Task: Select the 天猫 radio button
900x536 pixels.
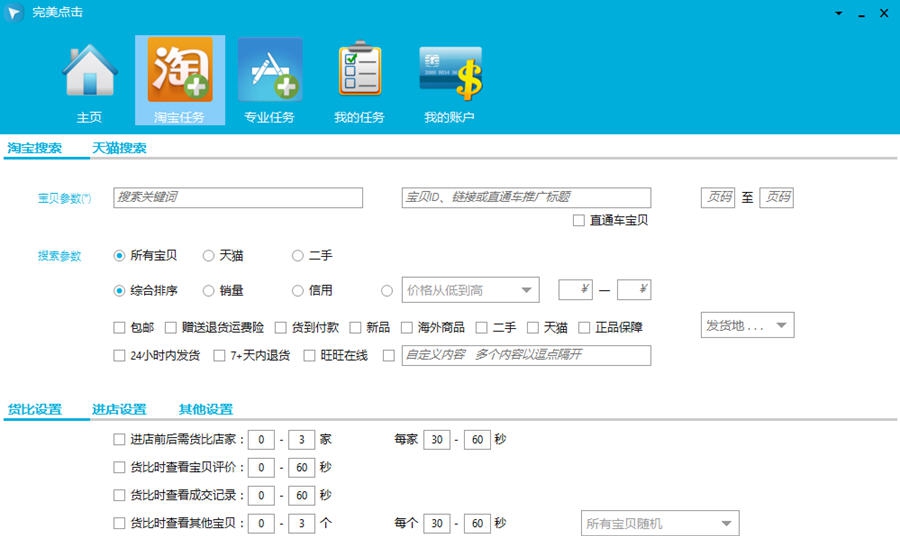Action: (x=209, y=256)
